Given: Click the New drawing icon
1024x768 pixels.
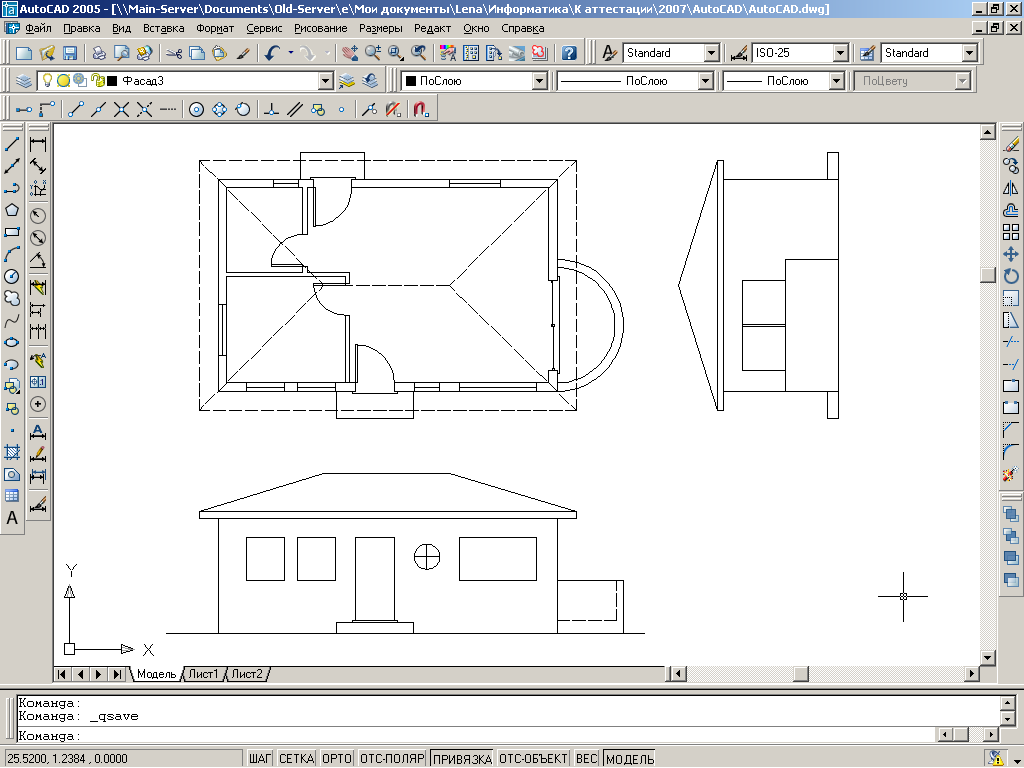Looking at the screenshot, I should [x=24, y=53].
